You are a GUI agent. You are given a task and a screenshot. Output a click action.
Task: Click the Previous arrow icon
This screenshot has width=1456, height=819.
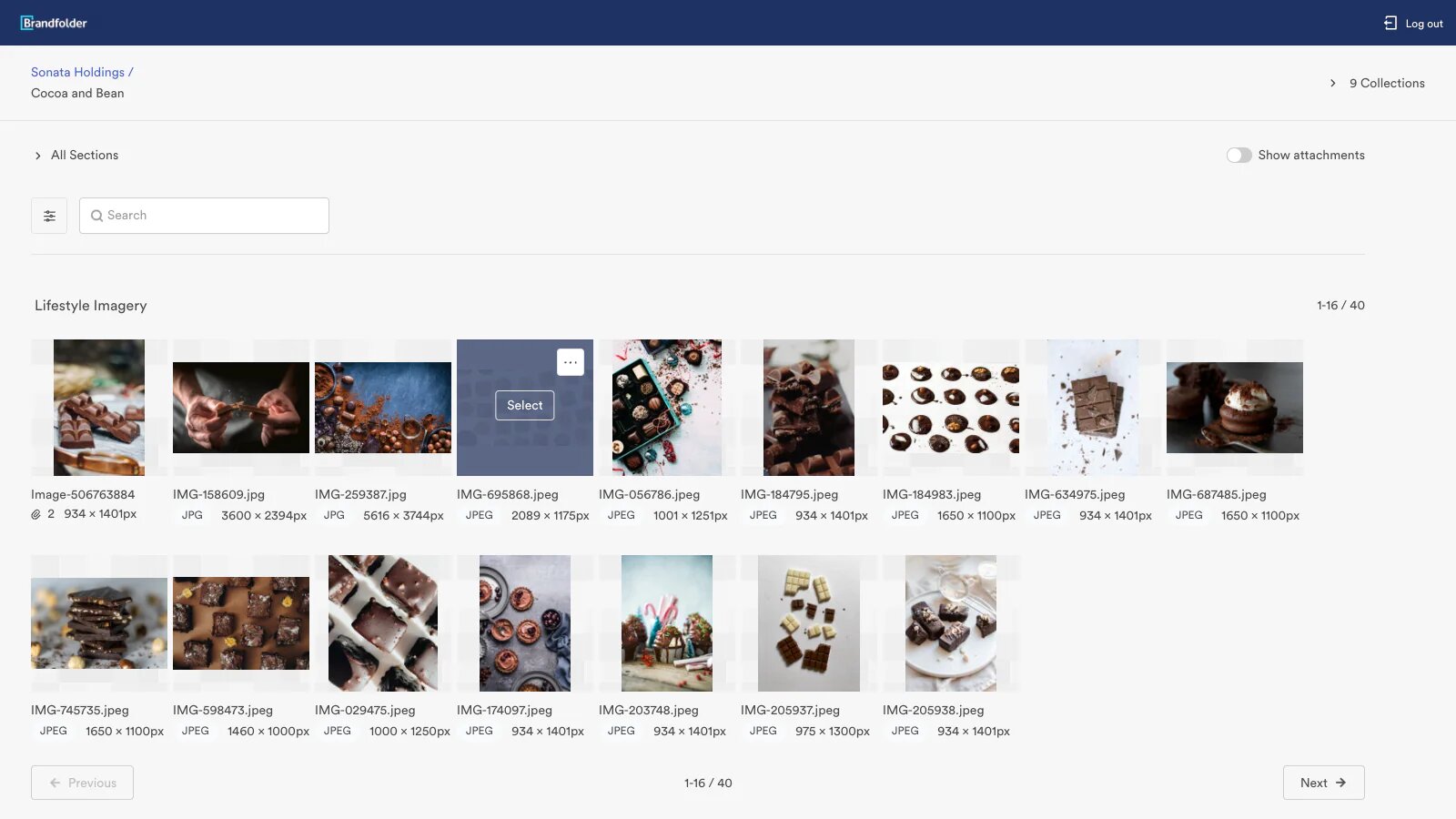click(x=56, y=783)
